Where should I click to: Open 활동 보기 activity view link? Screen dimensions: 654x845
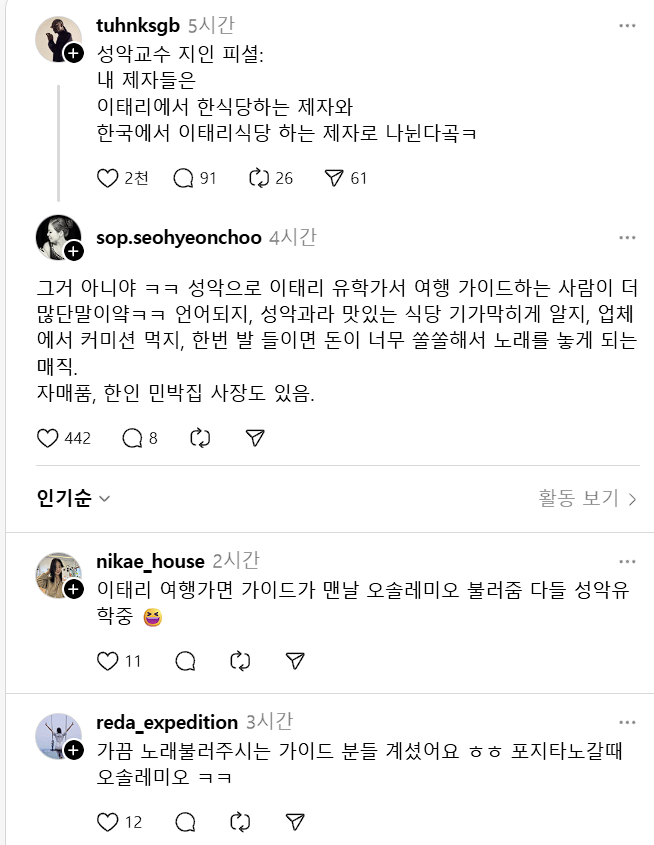point(588,498)
